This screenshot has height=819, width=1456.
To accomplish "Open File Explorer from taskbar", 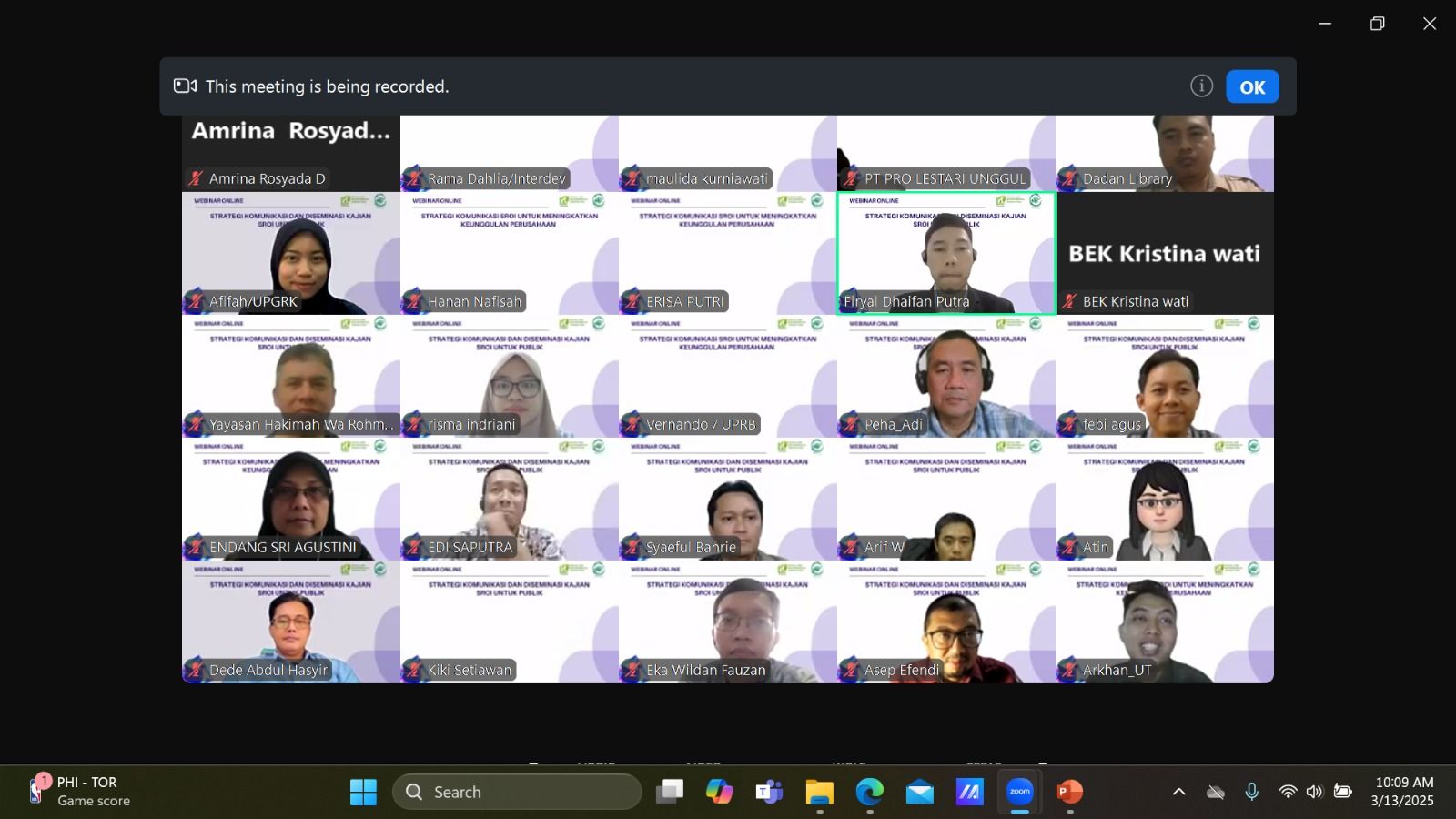I will [x=819, y=792].
